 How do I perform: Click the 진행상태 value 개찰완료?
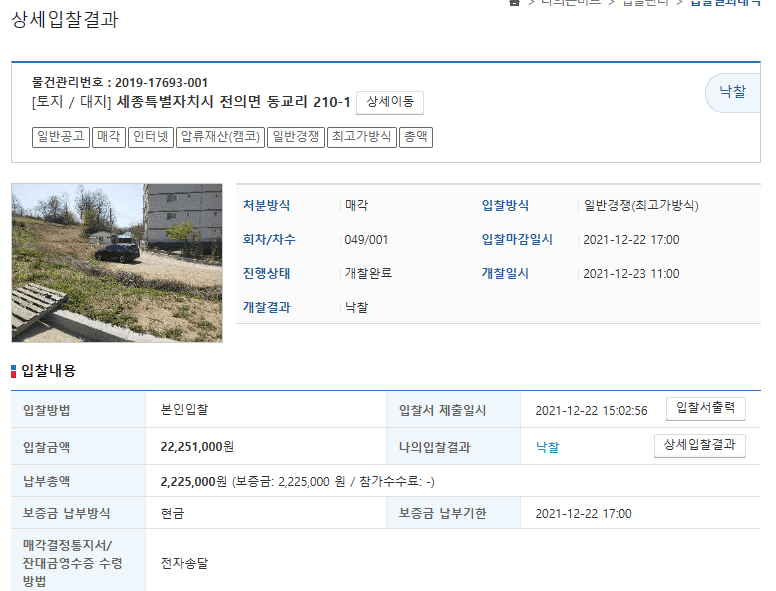368,273
